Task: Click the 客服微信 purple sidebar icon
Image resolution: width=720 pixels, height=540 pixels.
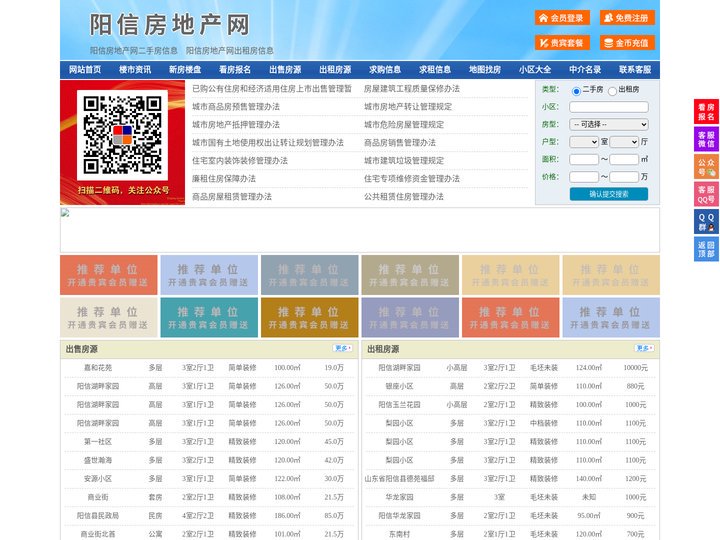Action: click(x=706, y=139)
